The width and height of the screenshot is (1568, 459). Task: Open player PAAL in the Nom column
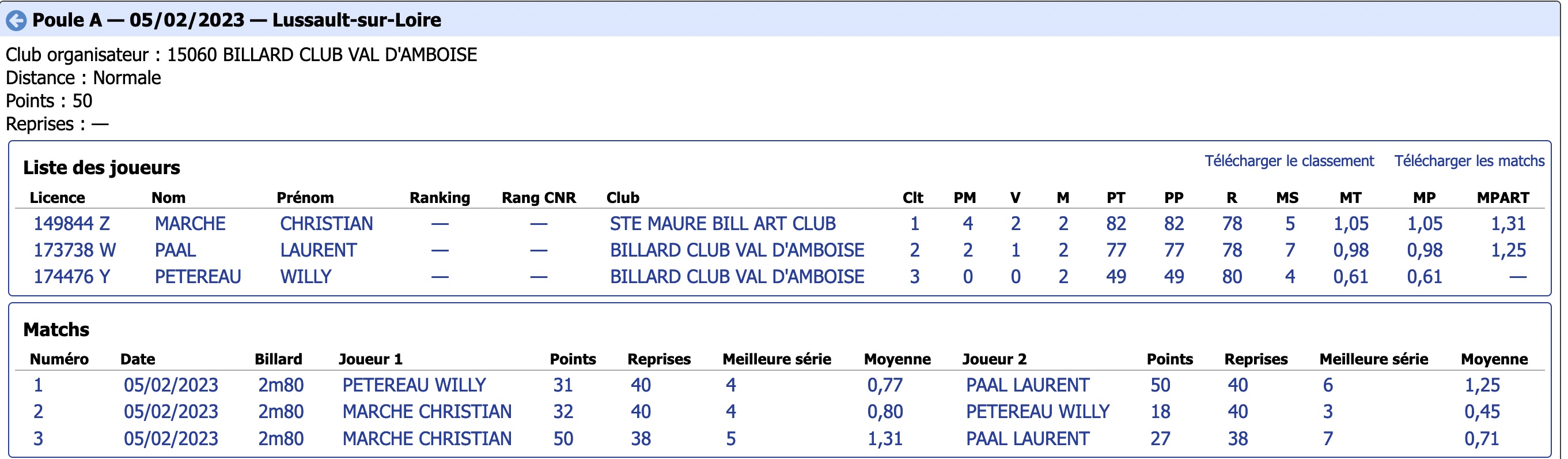point(175,250)
